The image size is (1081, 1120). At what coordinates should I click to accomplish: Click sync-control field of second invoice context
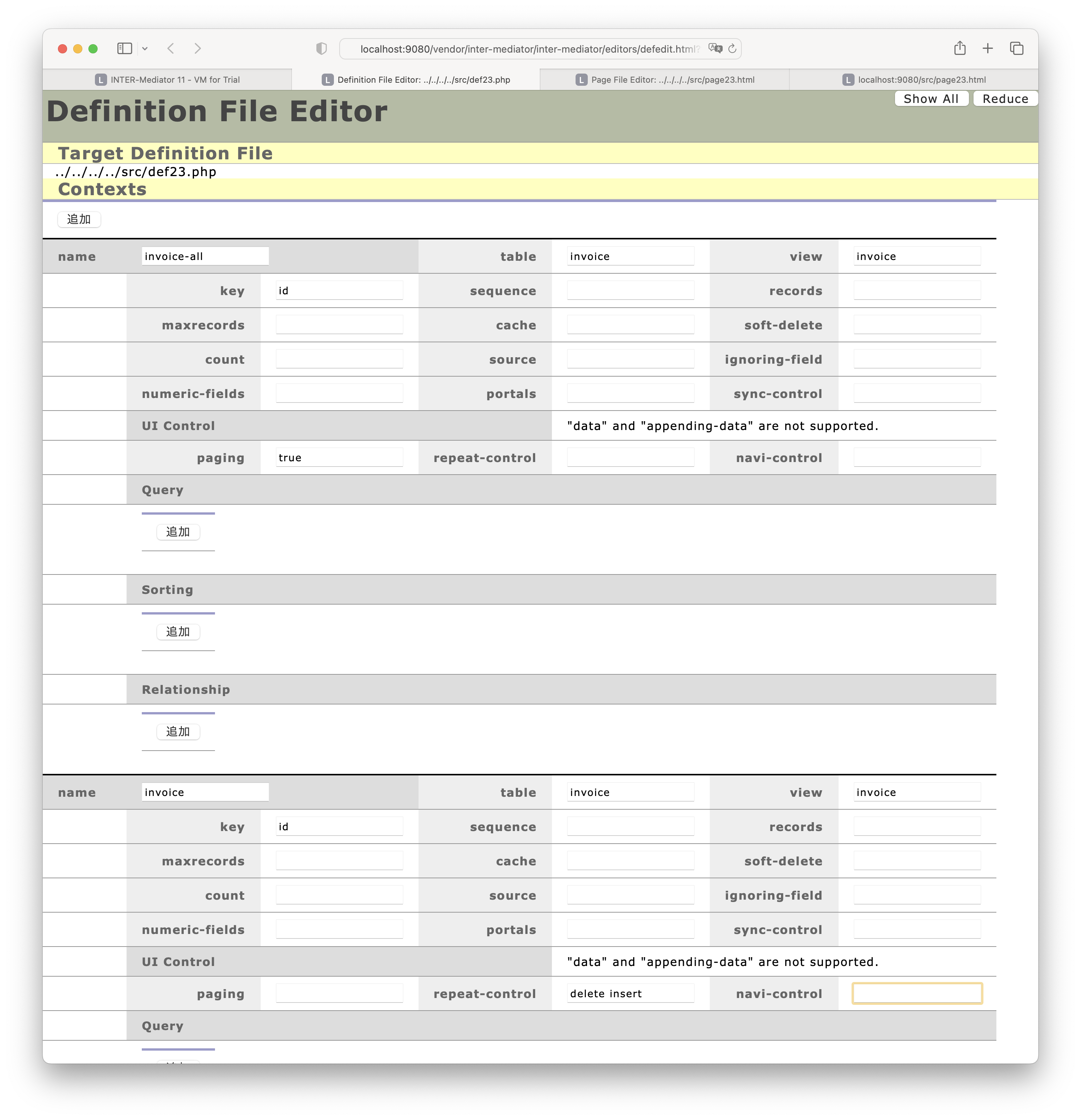[x=917, y=929]
